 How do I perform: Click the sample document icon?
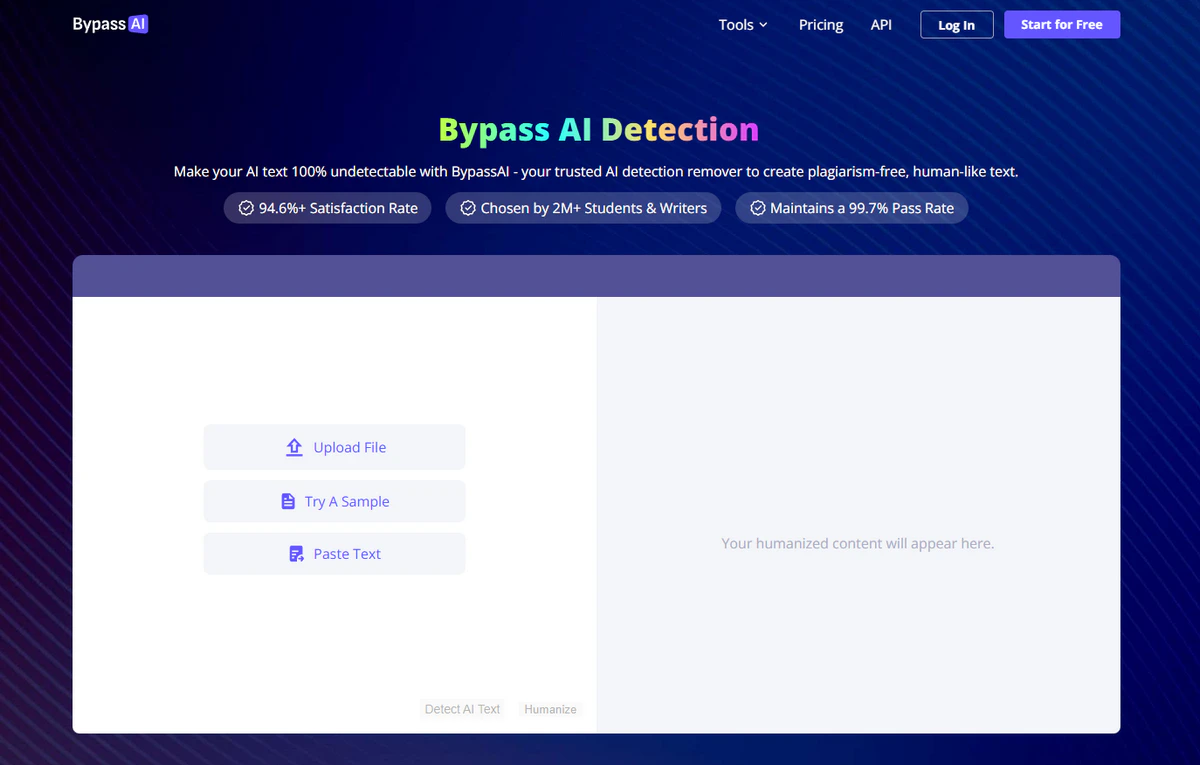click(288, 502)
